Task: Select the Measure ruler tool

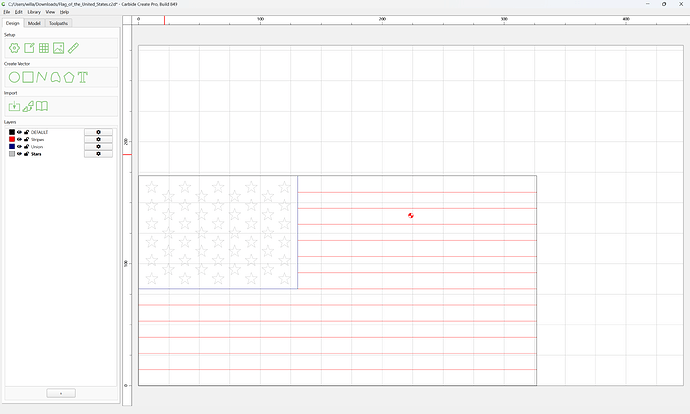Action: [73, 48]
